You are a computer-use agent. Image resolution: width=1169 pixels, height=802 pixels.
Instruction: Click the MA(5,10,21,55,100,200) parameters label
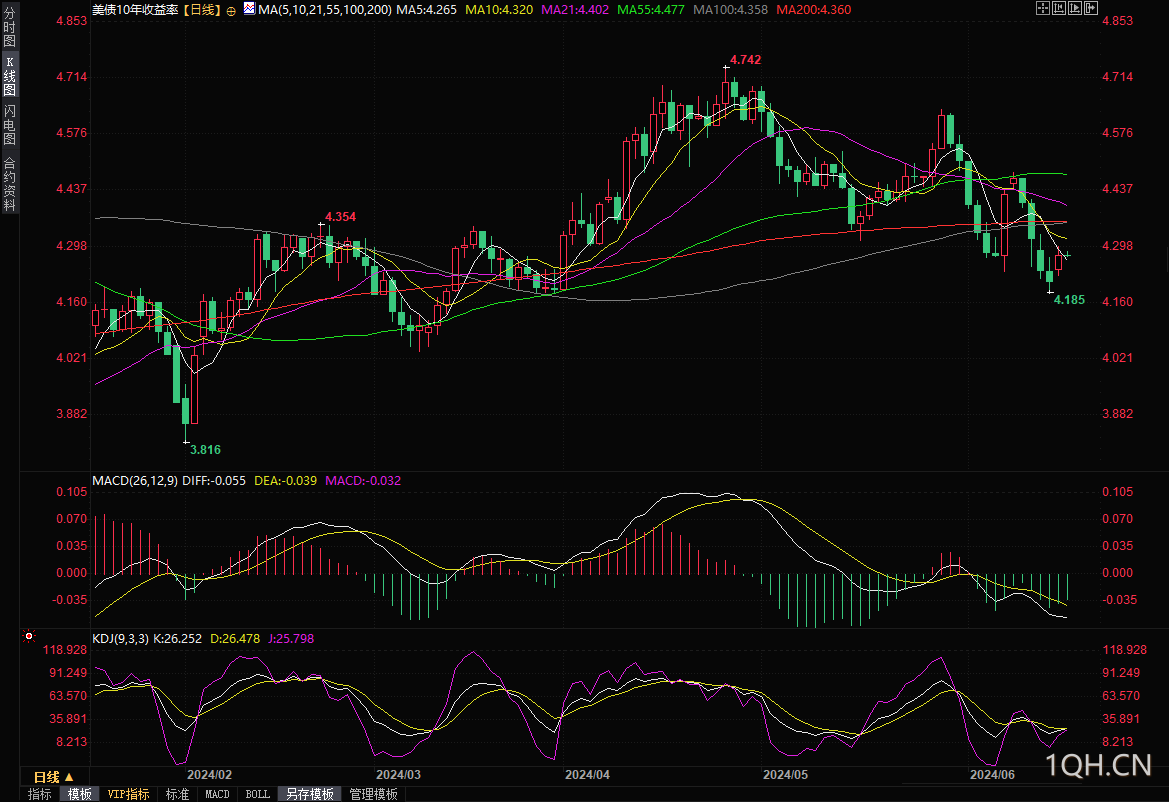point(324,10)
